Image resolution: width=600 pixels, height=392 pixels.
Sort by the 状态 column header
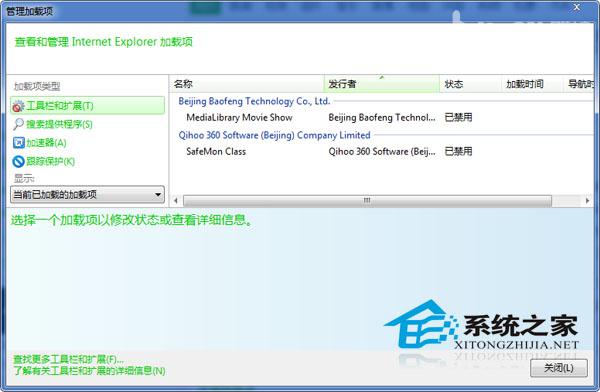(470, 84)
